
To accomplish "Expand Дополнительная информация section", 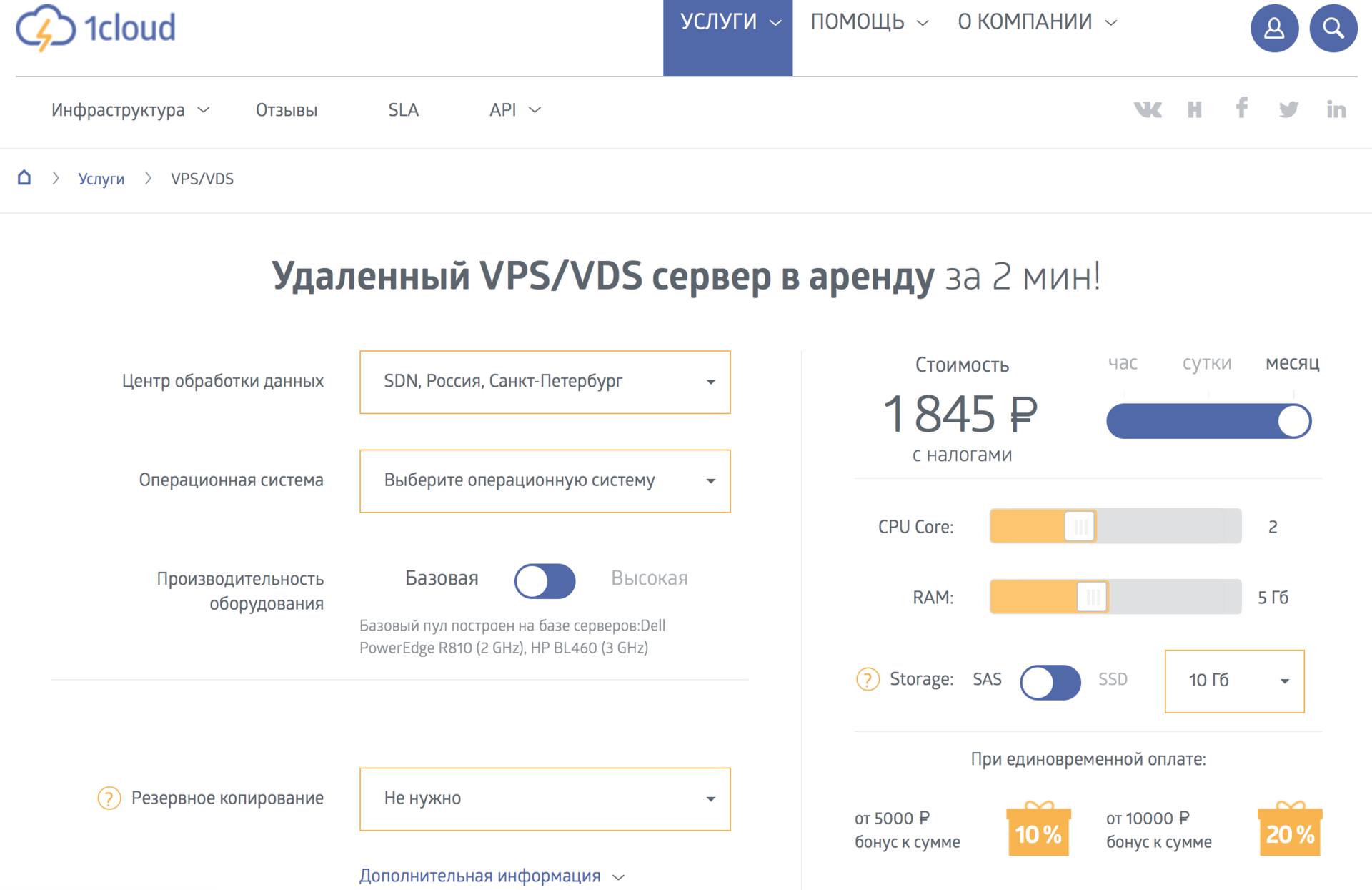I will (x=492, y=876).
